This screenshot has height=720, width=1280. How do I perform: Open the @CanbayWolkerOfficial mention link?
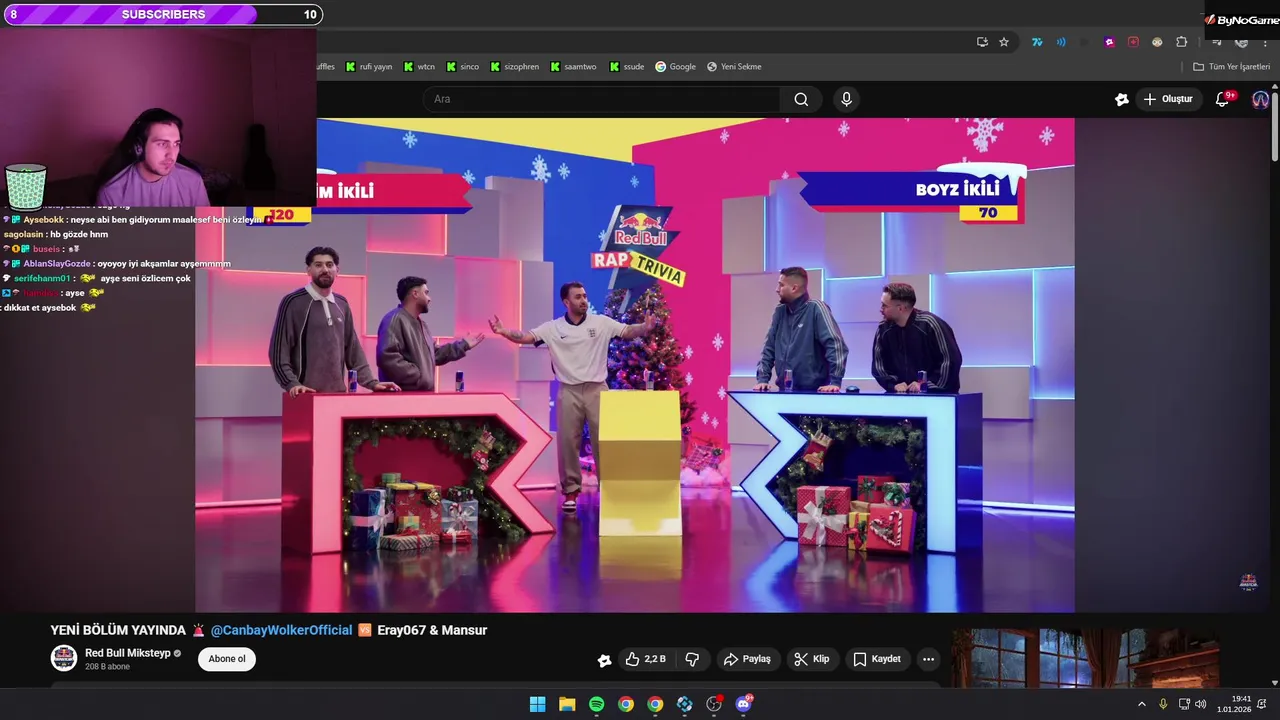[x=281, y=630]
